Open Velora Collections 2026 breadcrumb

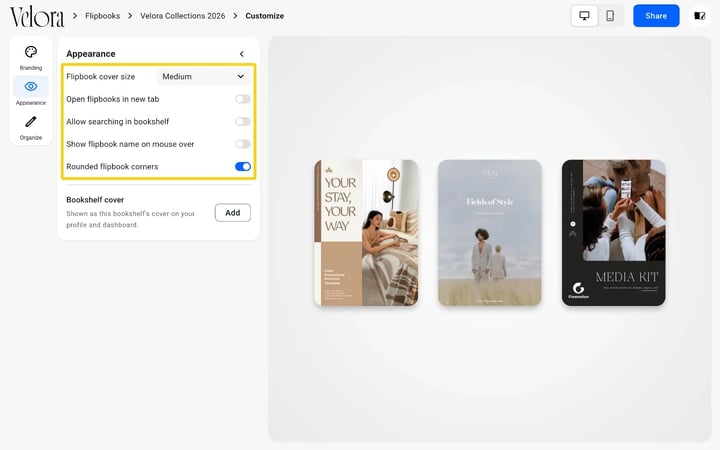click(x=183, y=16)
